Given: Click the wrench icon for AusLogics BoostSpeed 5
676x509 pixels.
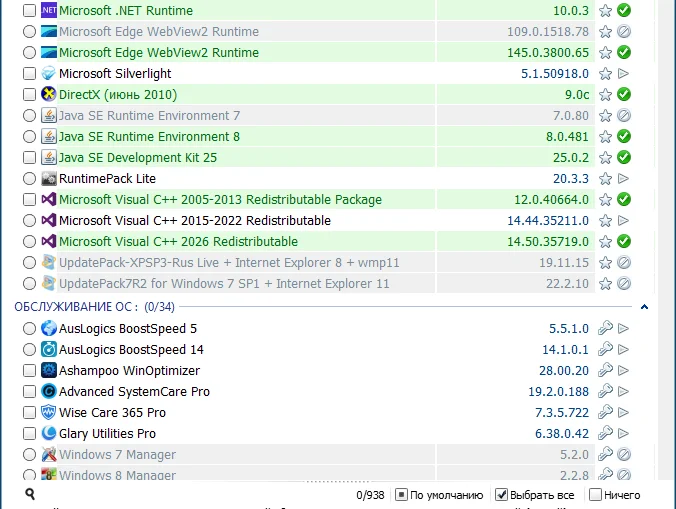Looking at the screenshot, I should (605, 329).
